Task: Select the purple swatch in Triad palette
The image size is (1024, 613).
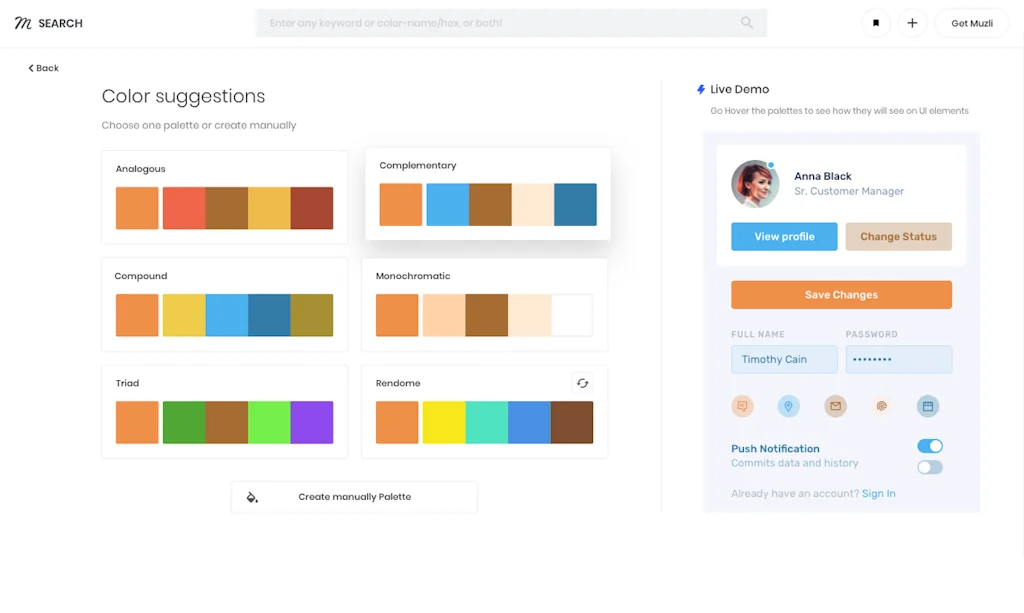Action: pyautogui.click(x=312, y=422)
